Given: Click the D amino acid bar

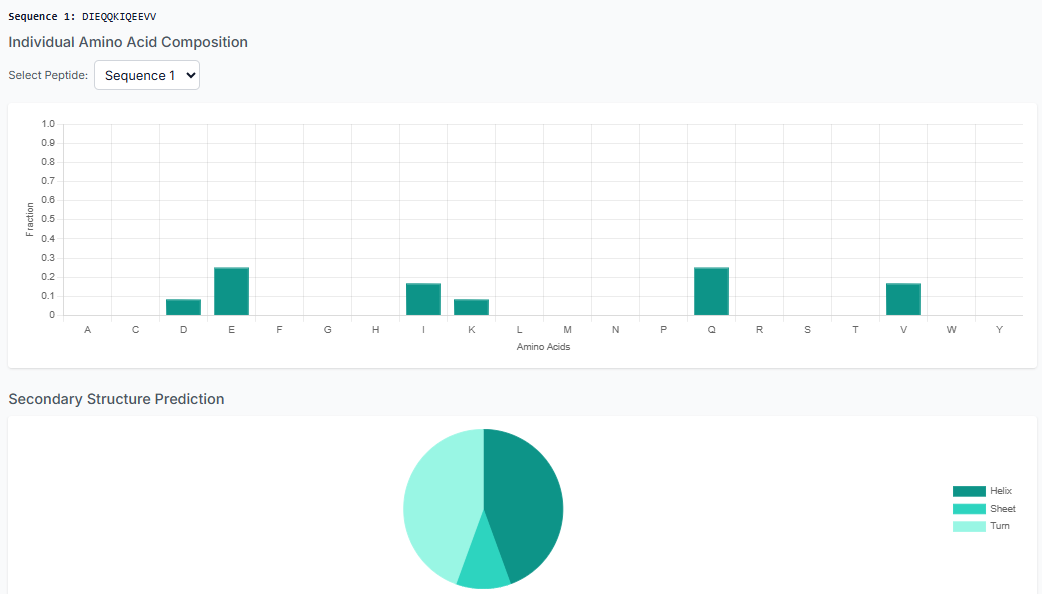Looking at the screenshot, I should 183,306.
